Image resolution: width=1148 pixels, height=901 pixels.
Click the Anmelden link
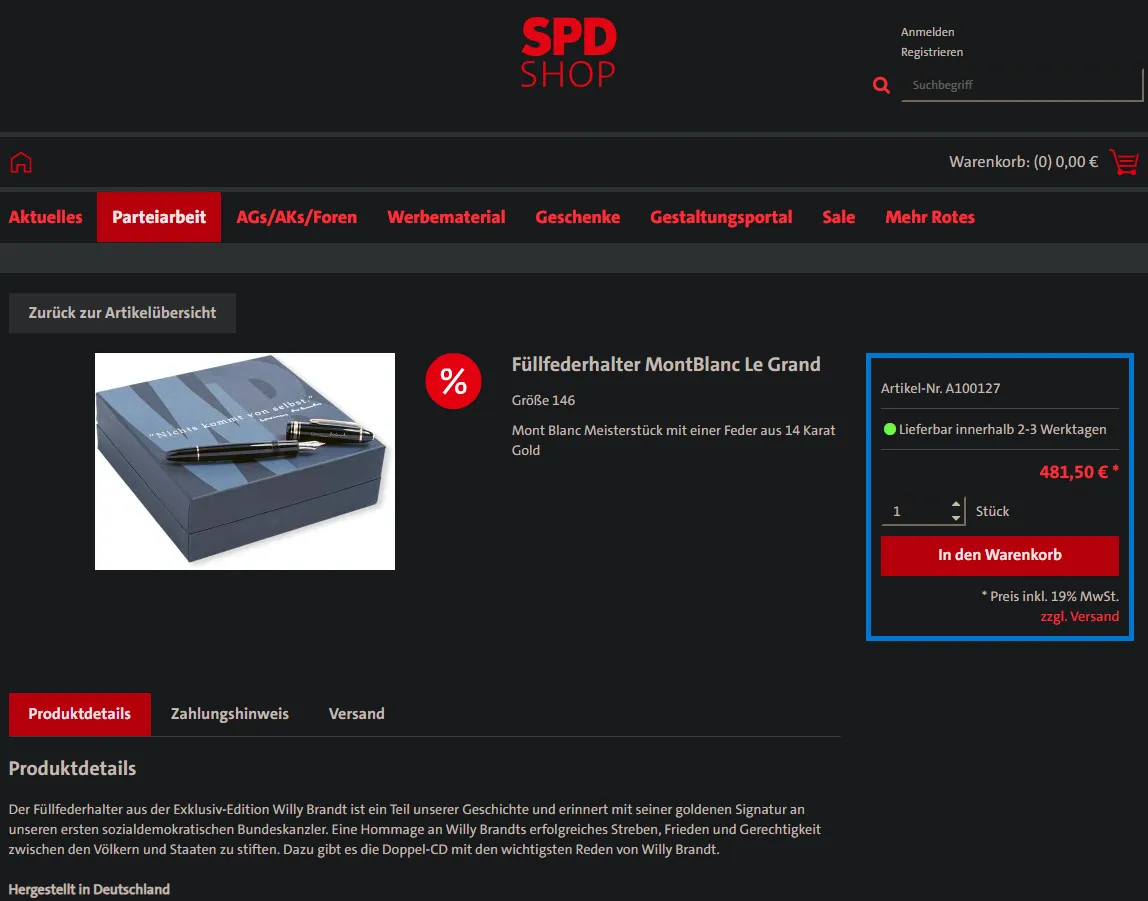tap(927, 32)
